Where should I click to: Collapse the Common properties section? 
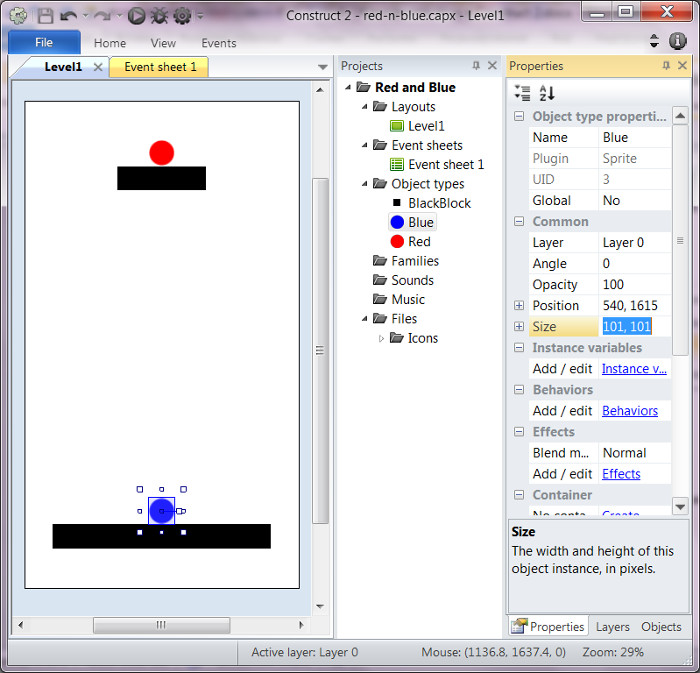click(x=519, y=221)
